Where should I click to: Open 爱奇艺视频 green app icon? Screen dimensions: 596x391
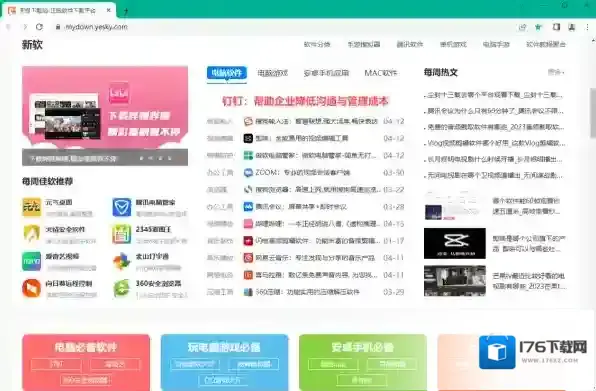click(x=32, y=261)
